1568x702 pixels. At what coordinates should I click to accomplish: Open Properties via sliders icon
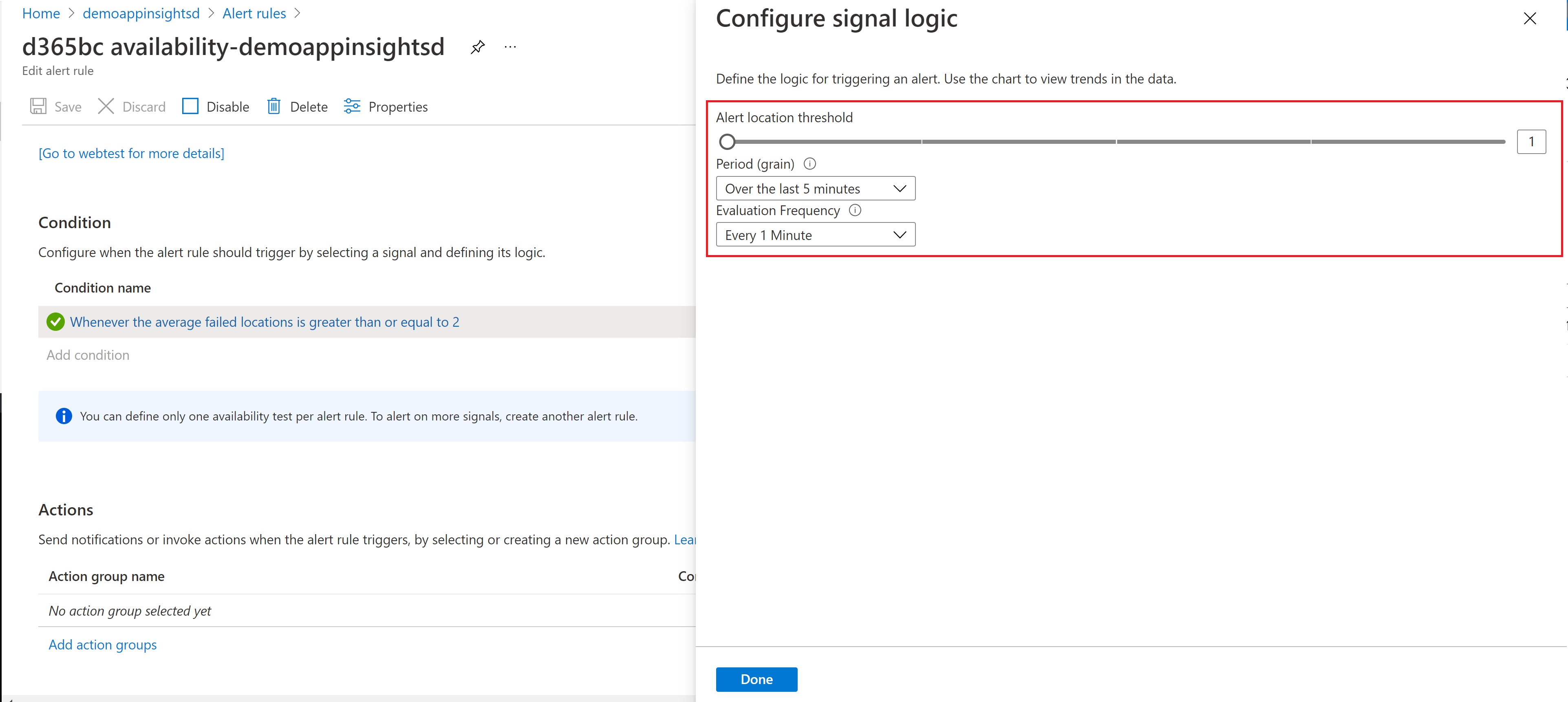[x=352, y=106]
